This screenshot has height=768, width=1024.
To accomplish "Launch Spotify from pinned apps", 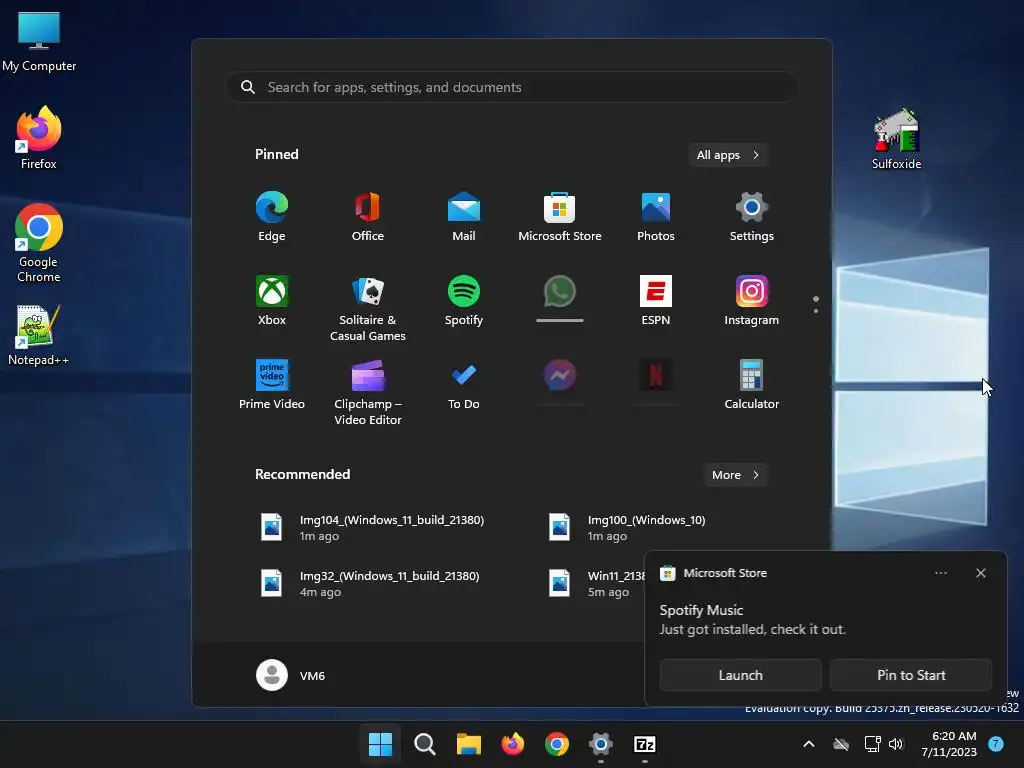I will click(x=464, y=300).
